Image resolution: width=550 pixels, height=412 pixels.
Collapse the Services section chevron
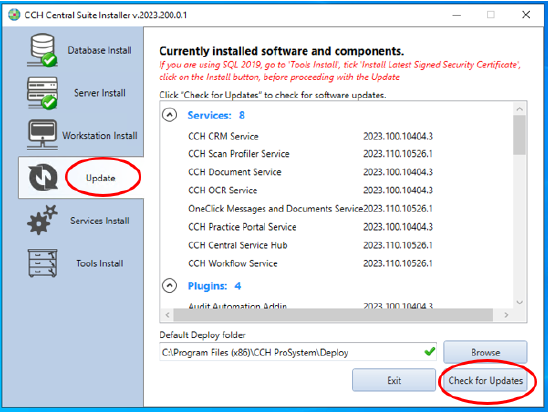coord(169,115)
